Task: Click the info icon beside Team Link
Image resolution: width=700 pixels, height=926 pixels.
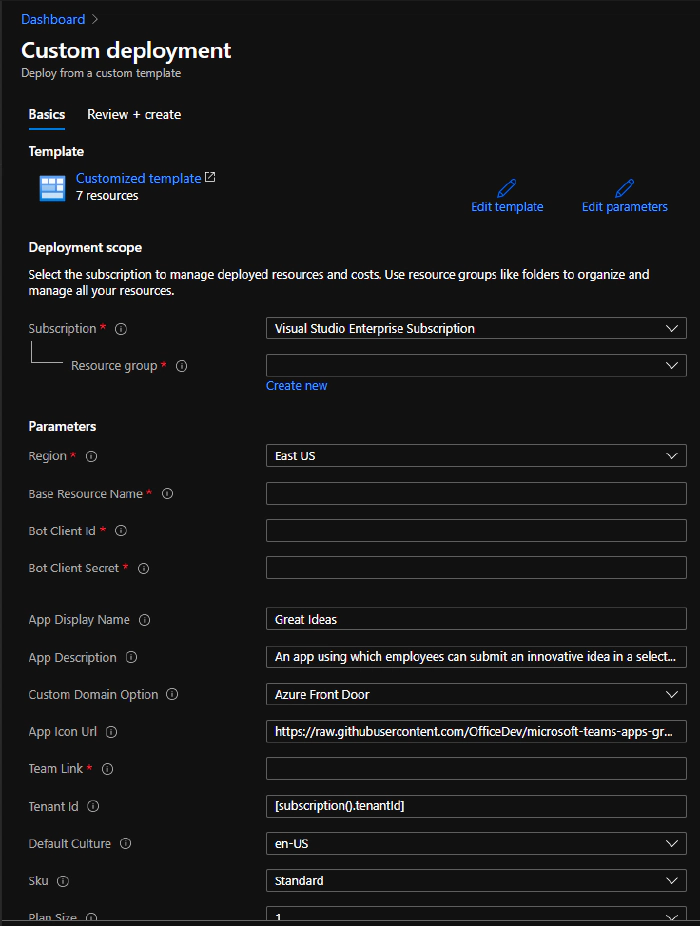Action: coord(108,769)
